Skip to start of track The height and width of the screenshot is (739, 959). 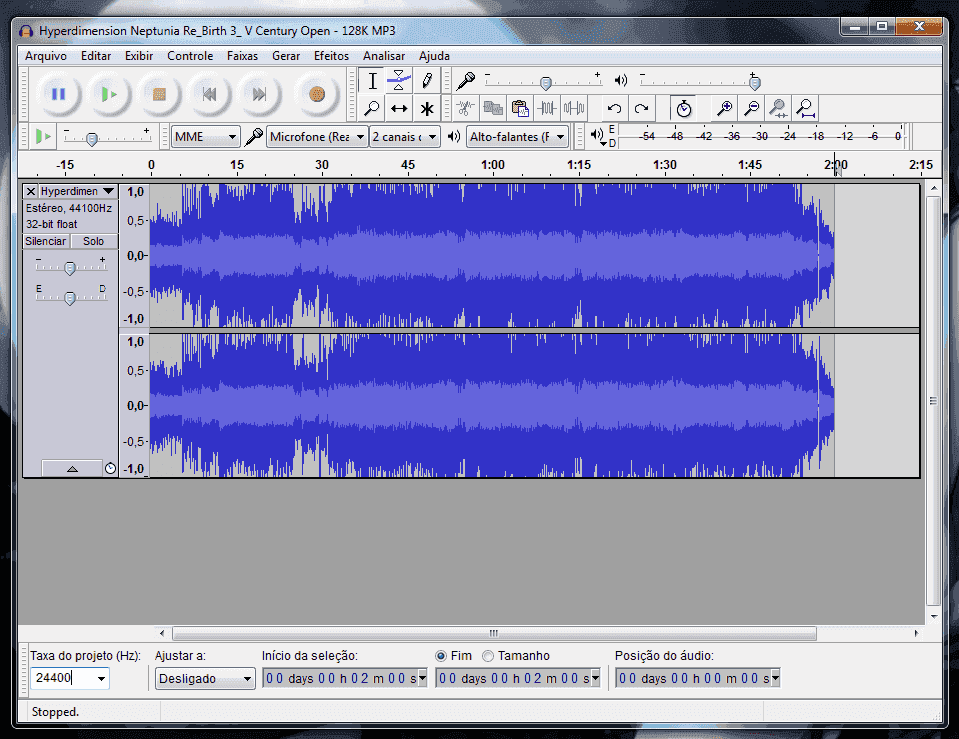click(209, 94)
